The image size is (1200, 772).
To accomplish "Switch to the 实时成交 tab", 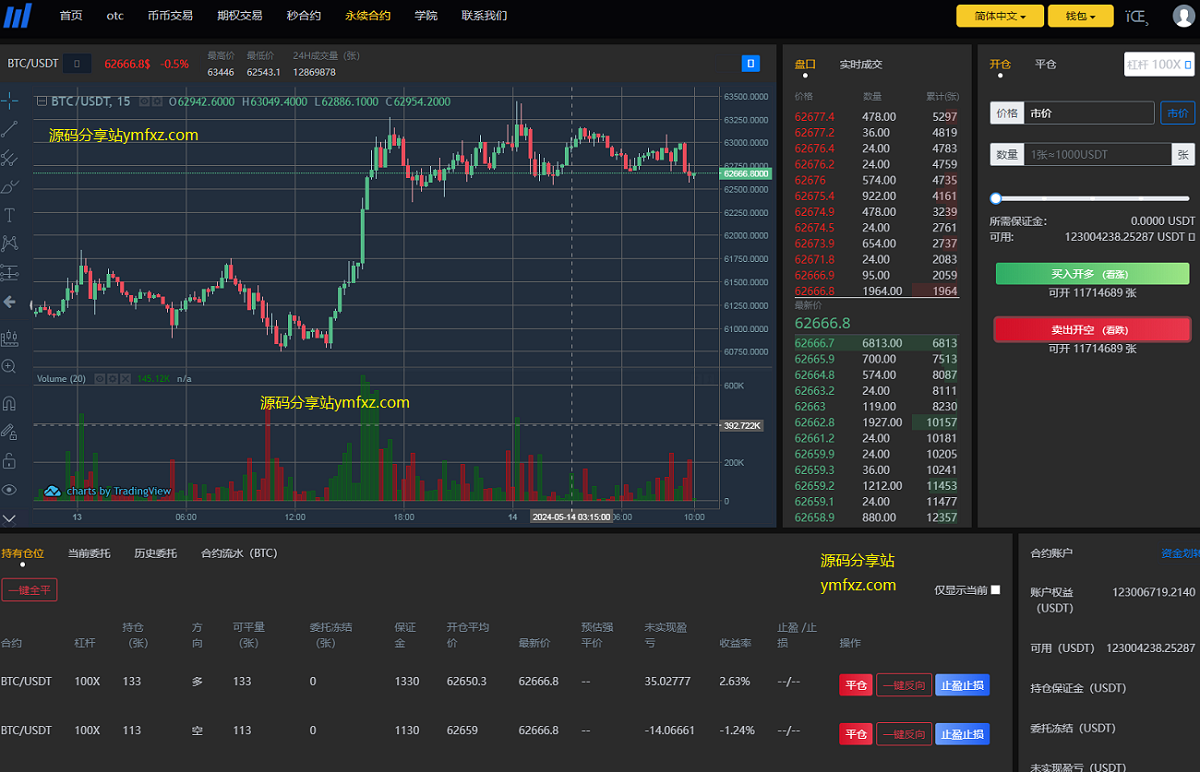I will click(x=861, y=64).
